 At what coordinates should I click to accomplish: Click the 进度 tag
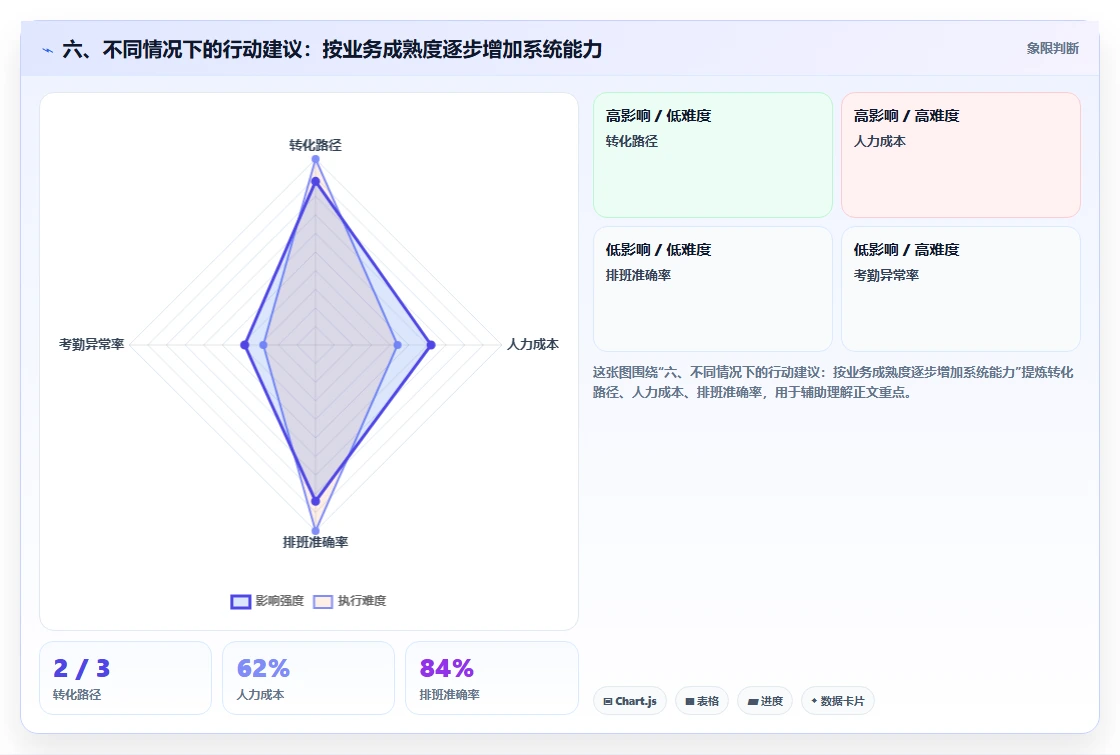pos(765,701)
